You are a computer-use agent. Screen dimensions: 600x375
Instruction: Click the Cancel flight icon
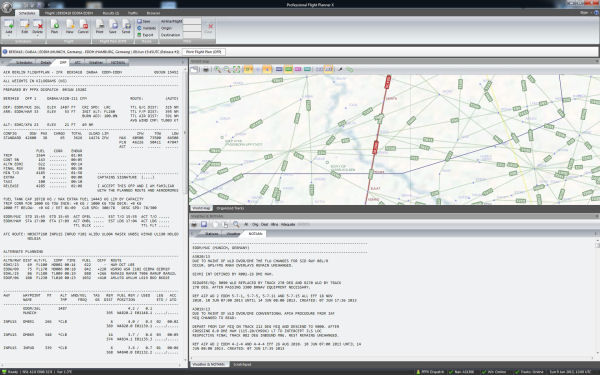click(x=83, y=27)
